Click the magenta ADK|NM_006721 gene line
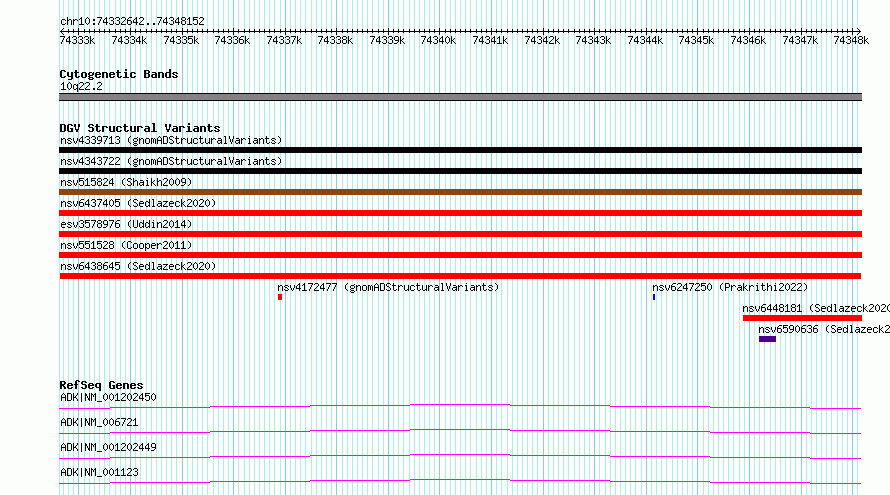 click(460, 431)
